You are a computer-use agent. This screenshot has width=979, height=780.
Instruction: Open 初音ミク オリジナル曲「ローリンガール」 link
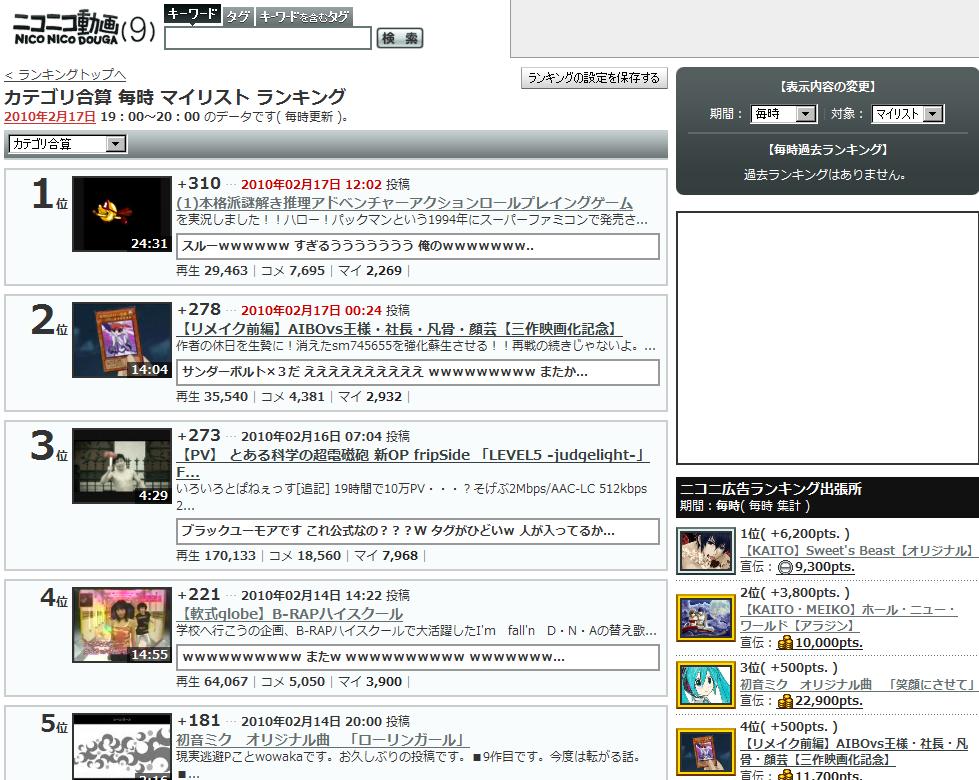click(322, 740)
